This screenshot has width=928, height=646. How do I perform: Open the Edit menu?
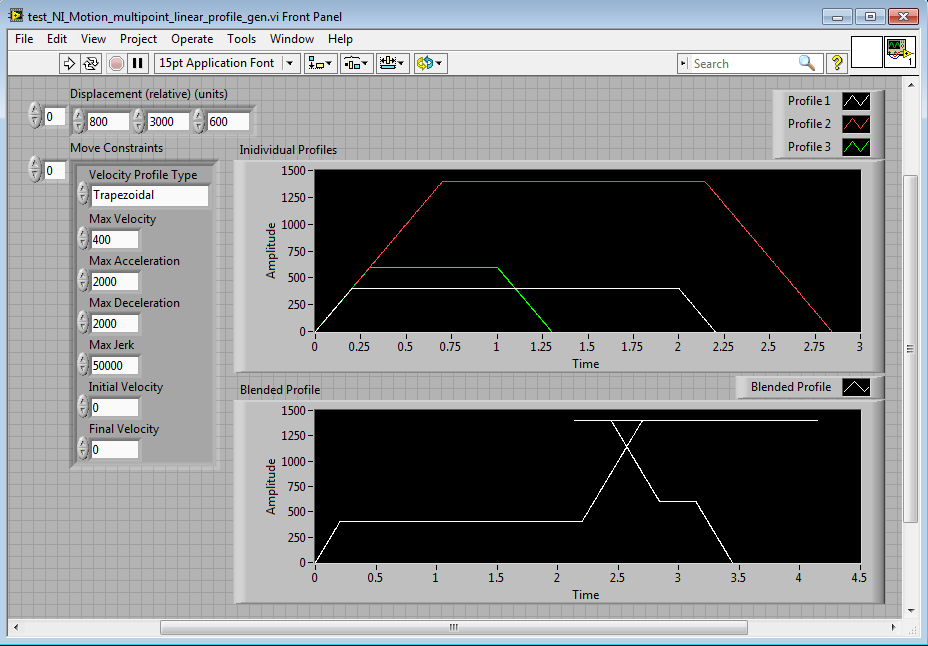57,39
